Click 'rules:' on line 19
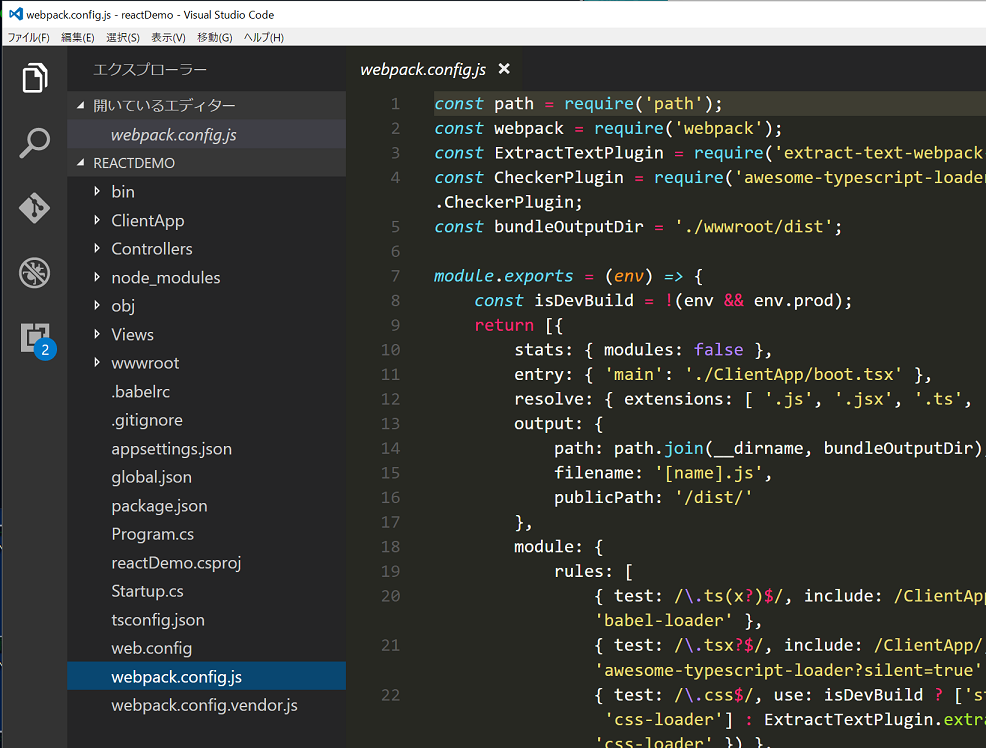This screenshot has width=986, height=748. (x=583, y=571)
